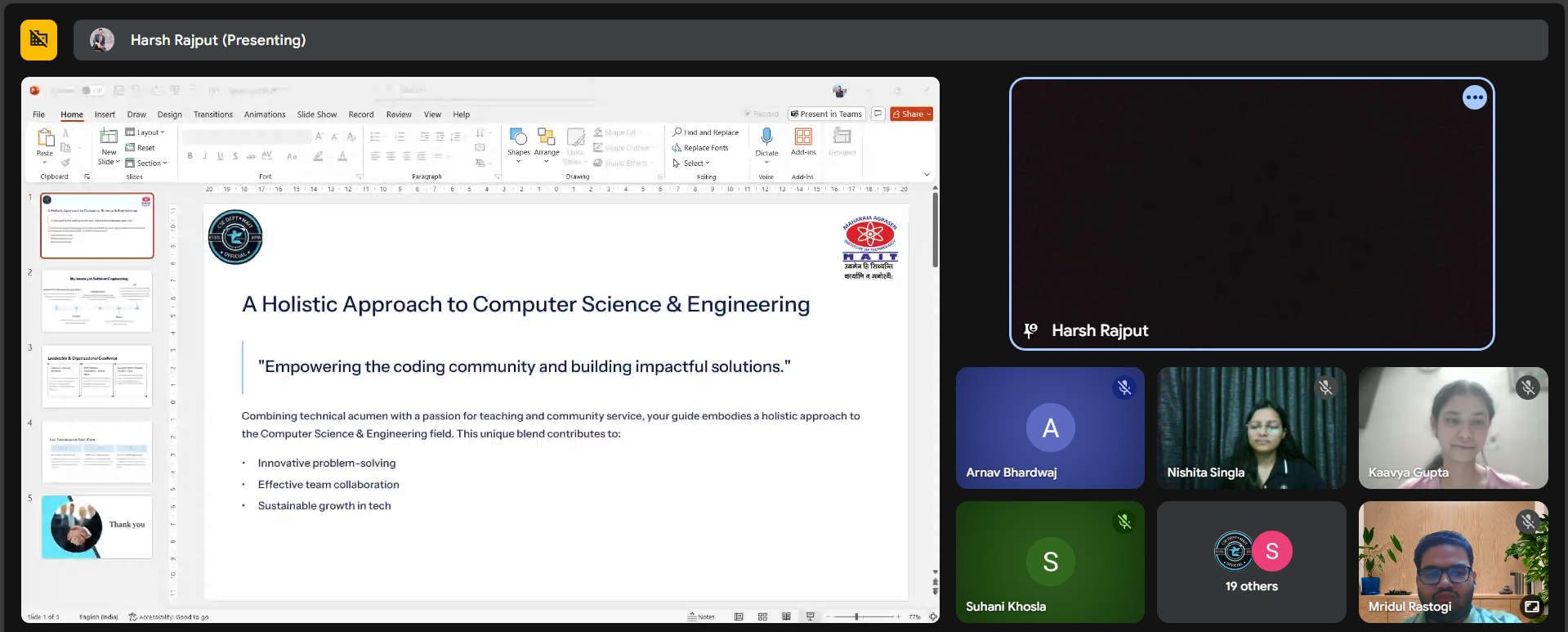
Task: Click Replace Fonts
Action: 700,148
